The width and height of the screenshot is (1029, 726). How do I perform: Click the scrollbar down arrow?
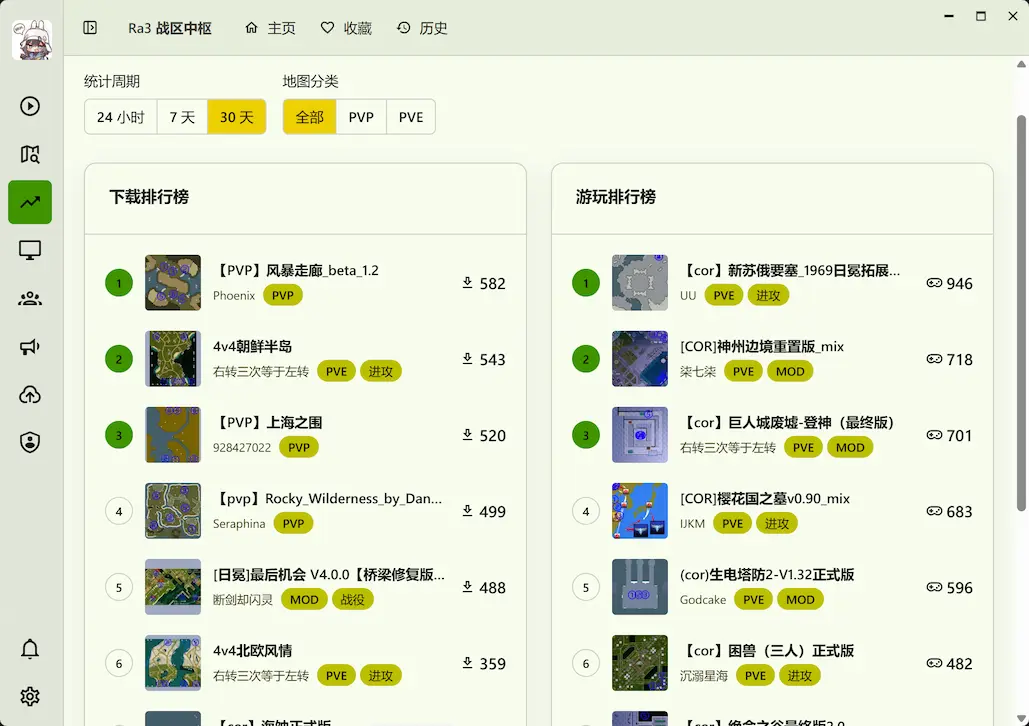pyautogui.click(x=1020, y=719)
